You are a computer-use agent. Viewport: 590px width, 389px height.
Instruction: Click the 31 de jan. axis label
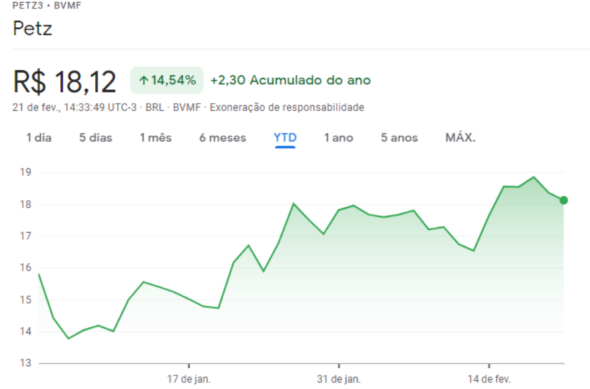tap(339, 379)
